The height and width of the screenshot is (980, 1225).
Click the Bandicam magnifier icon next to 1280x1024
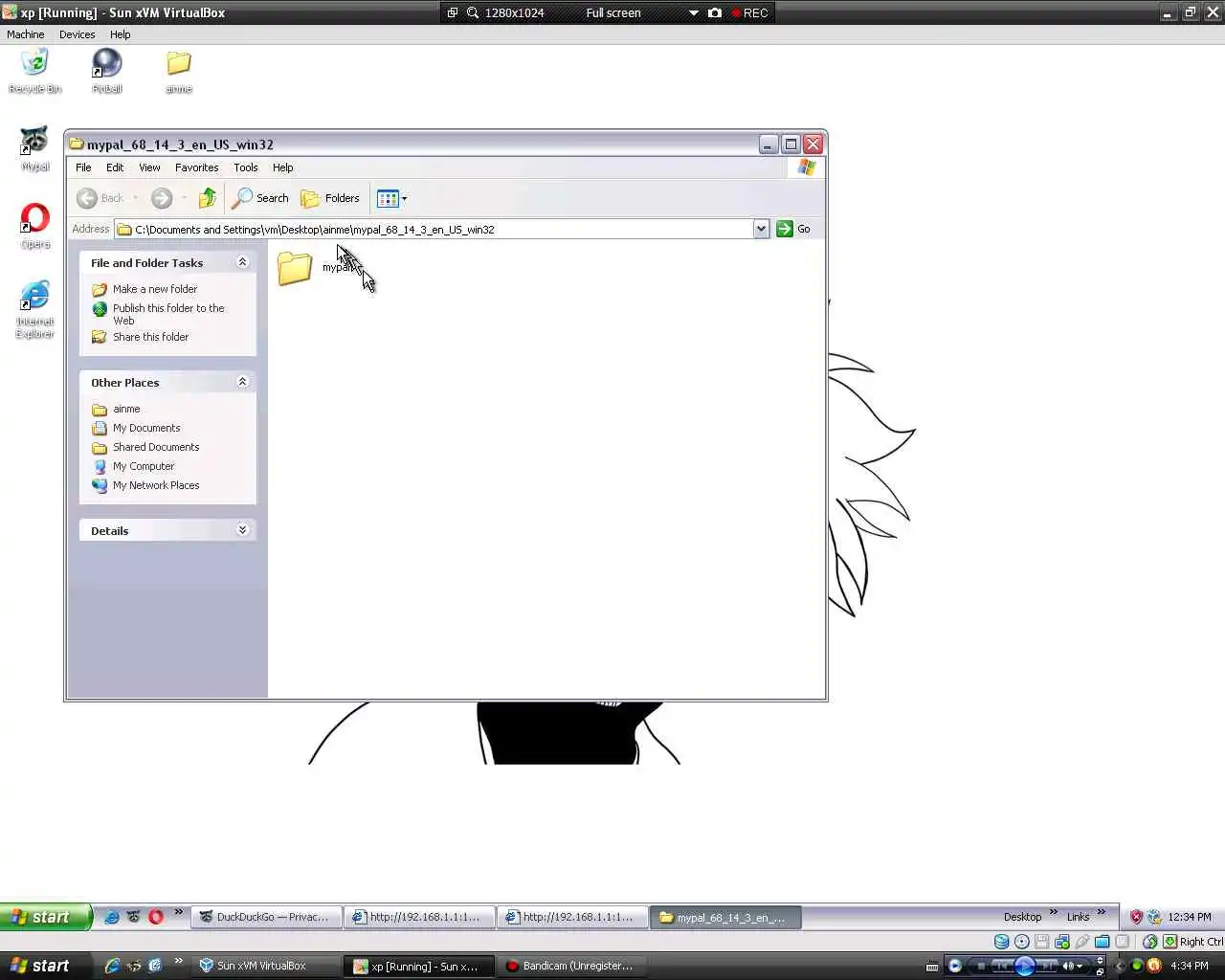coord(473,12)
